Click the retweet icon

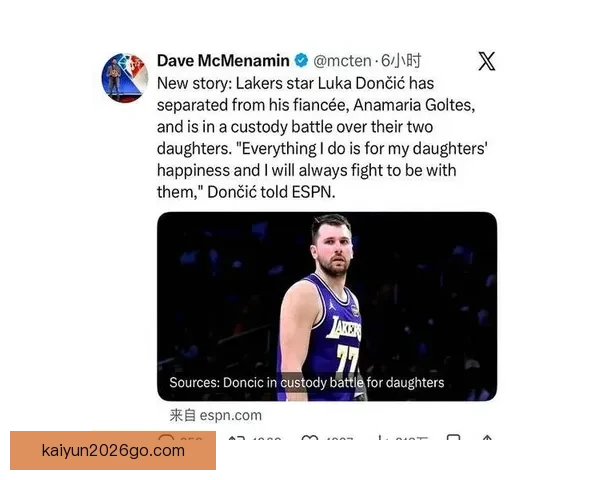tap(235, 438)
